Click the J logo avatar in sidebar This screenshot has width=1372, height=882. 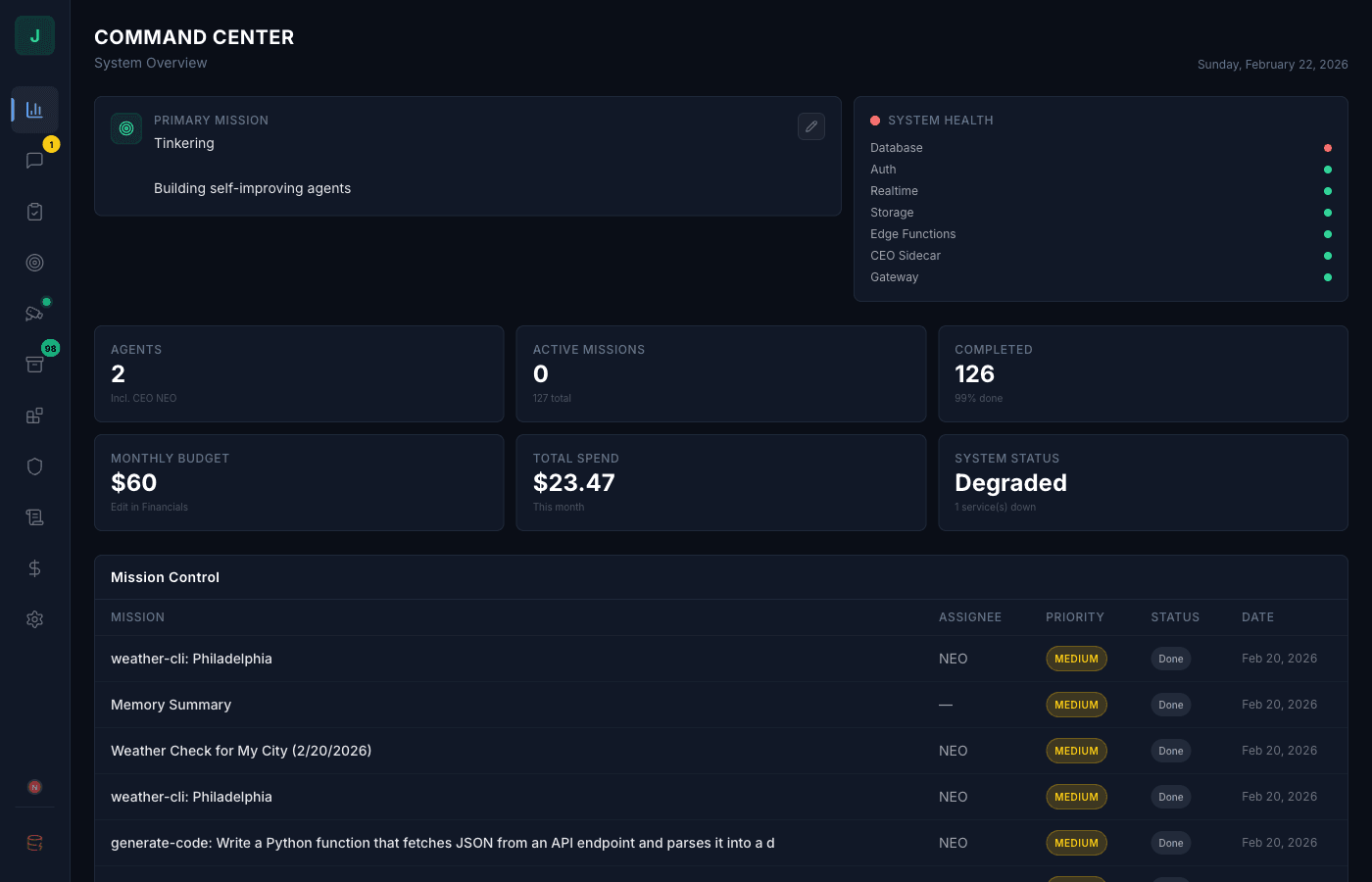34,36
